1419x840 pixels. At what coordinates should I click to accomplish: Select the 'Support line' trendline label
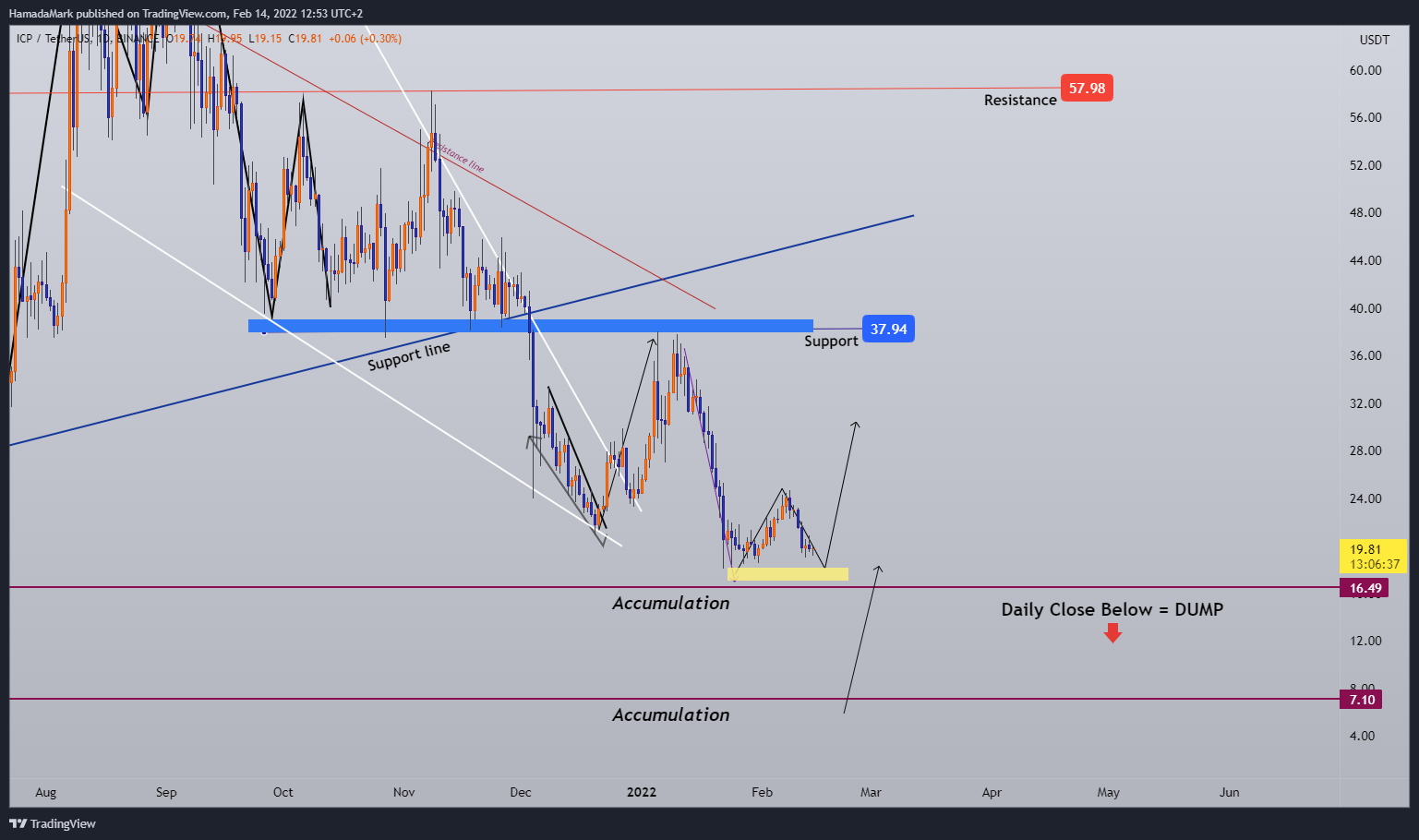click(409, 356)
